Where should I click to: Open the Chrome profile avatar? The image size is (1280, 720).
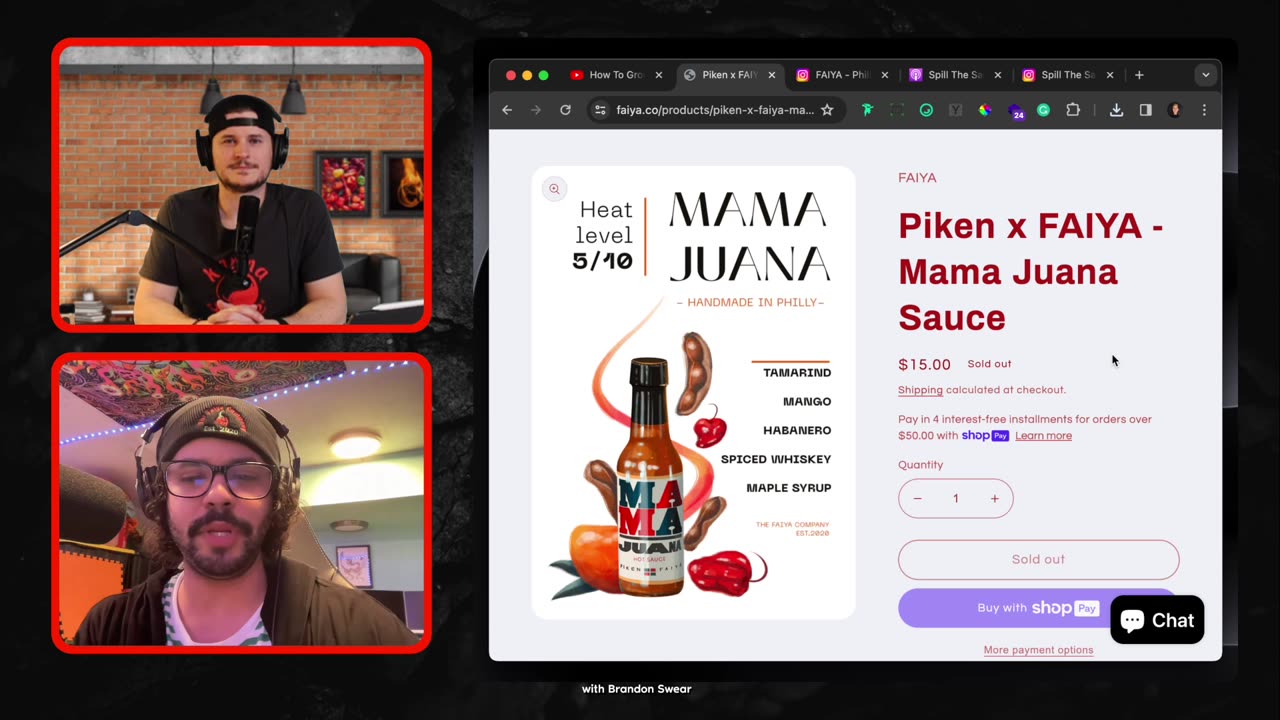tap(1175, 110)
